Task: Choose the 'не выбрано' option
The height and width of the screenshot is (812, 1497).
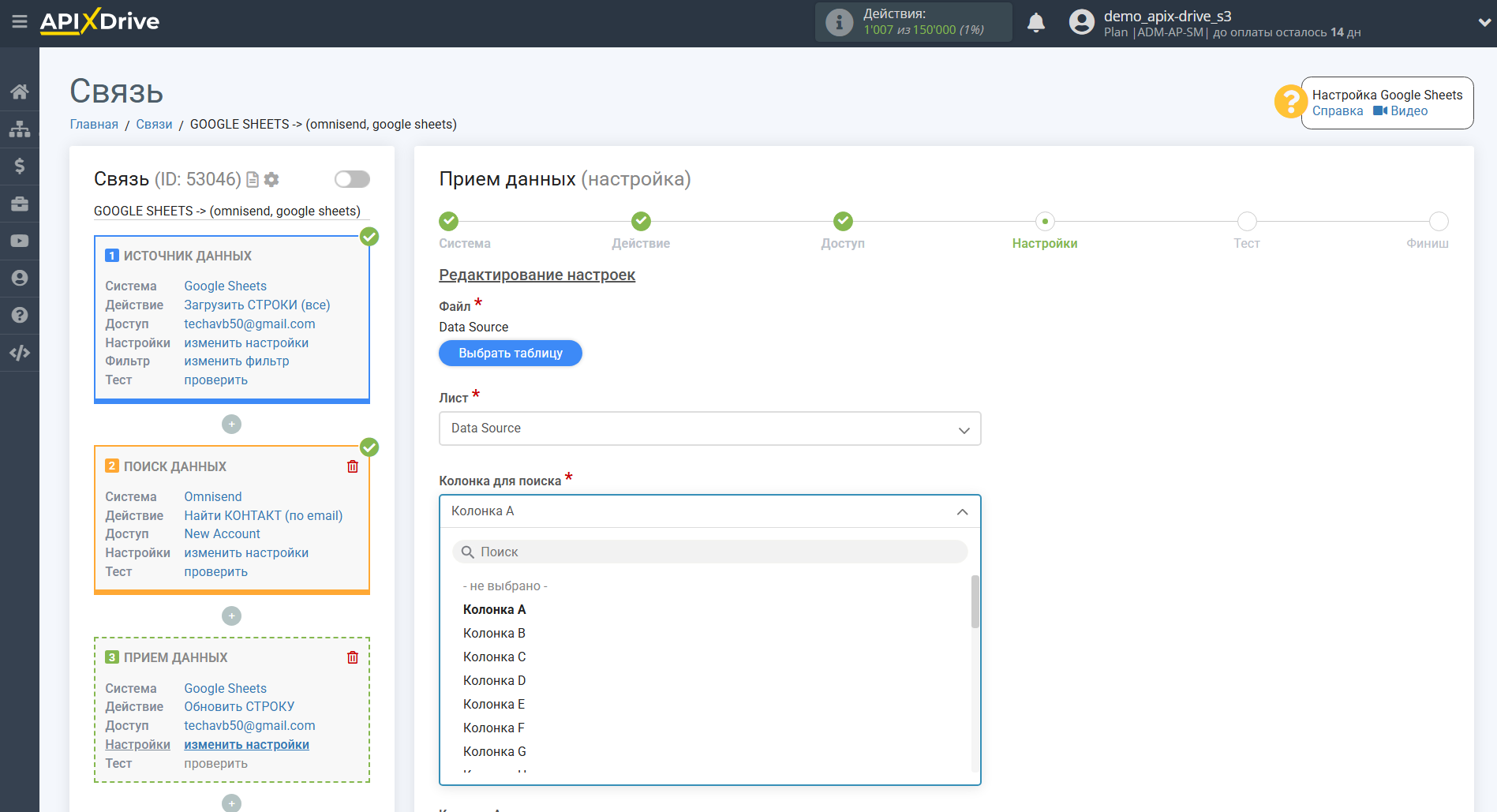Action: [505, 586]
